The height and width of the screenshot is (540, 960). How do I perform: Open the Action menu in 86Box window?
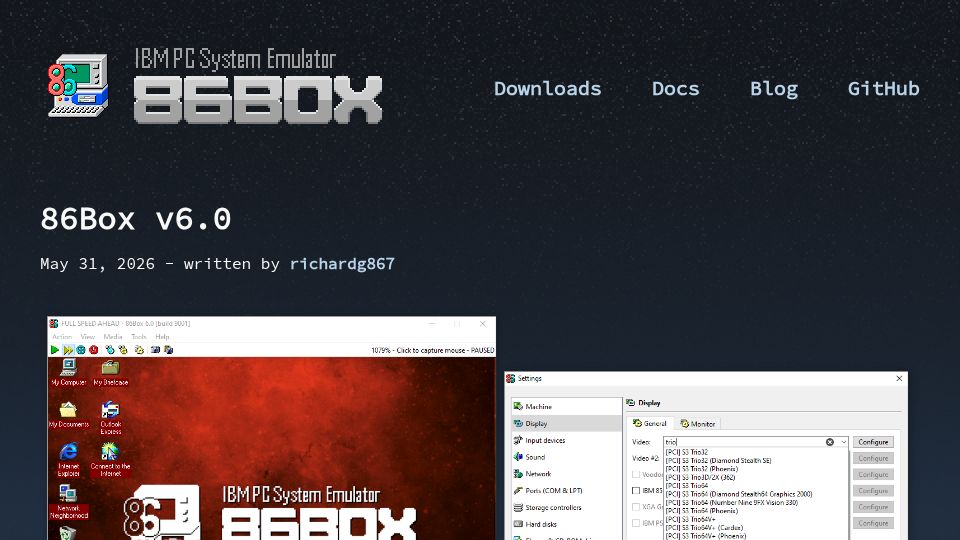[62, 337]
